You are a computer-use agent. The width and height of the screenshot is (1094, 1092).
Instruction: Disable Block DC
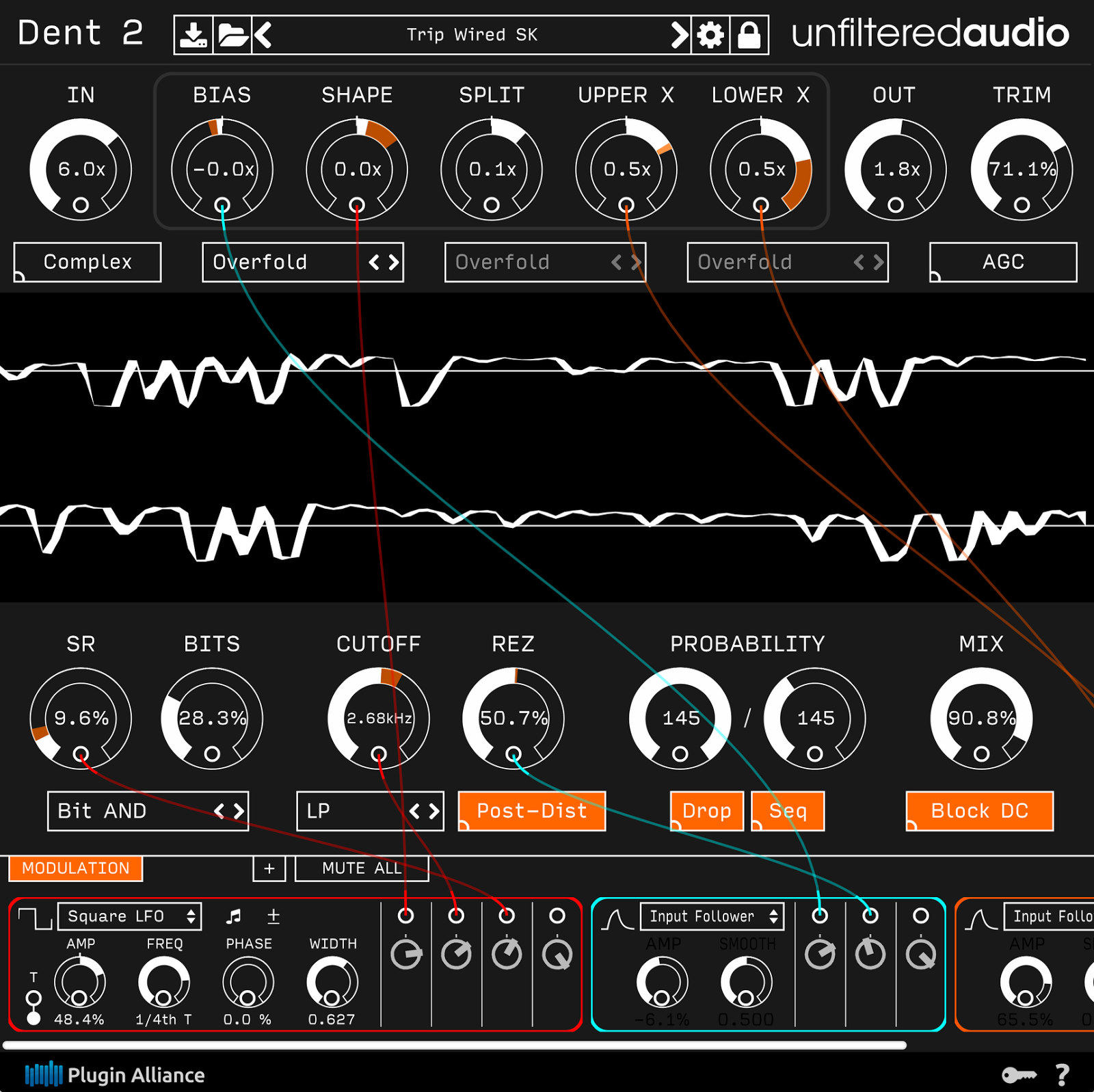pyautogui.click(x=979, y=811)
